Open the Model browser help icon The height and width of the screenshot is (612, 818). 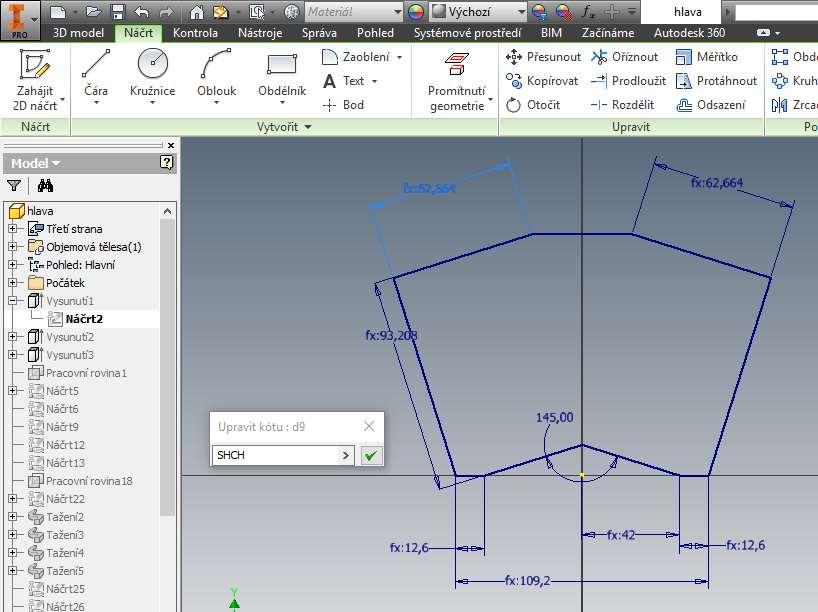coord(166,163)
